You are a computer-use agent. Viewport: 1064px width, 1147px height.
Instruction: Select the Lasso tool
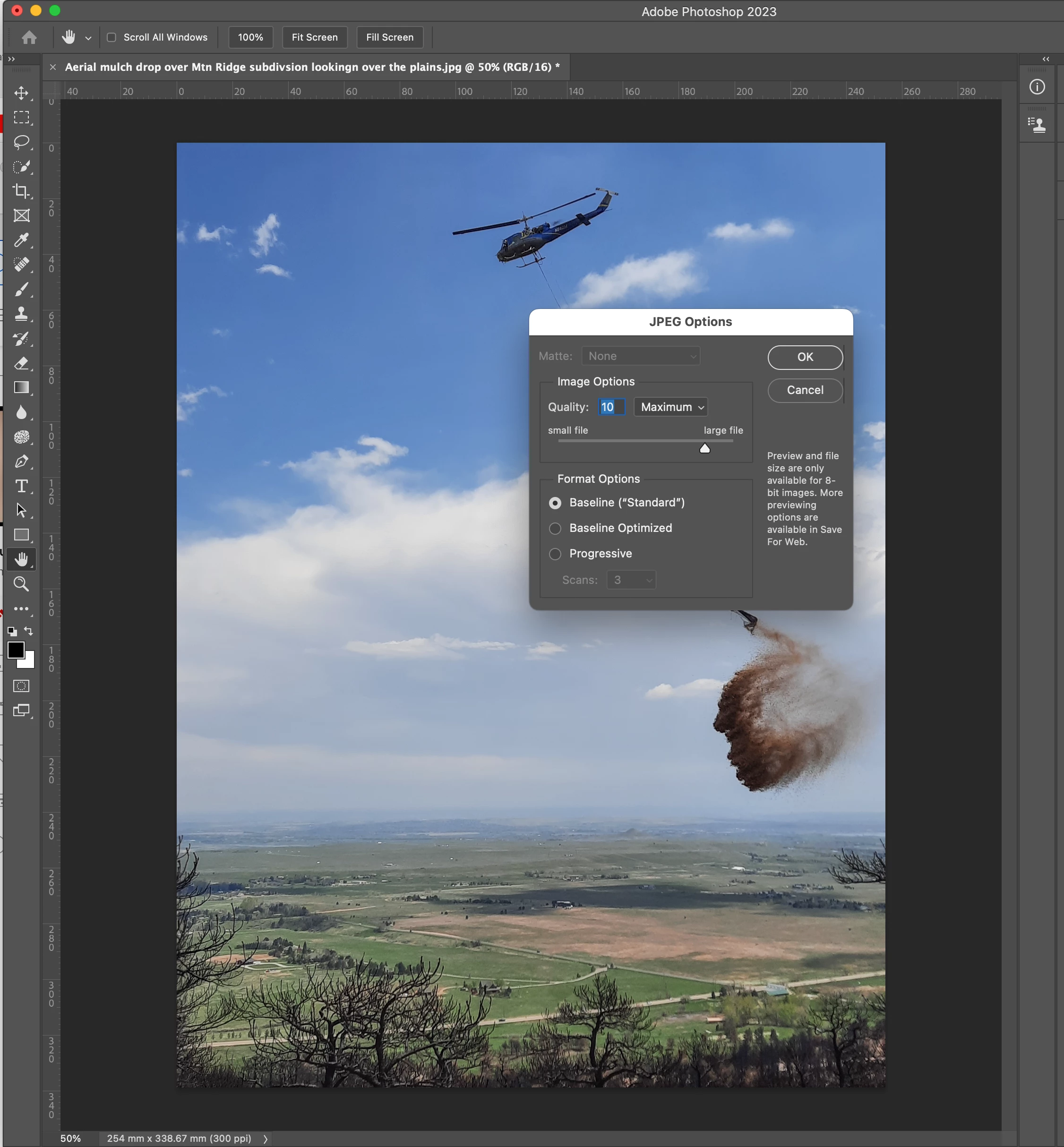click(x=21, y=142)
